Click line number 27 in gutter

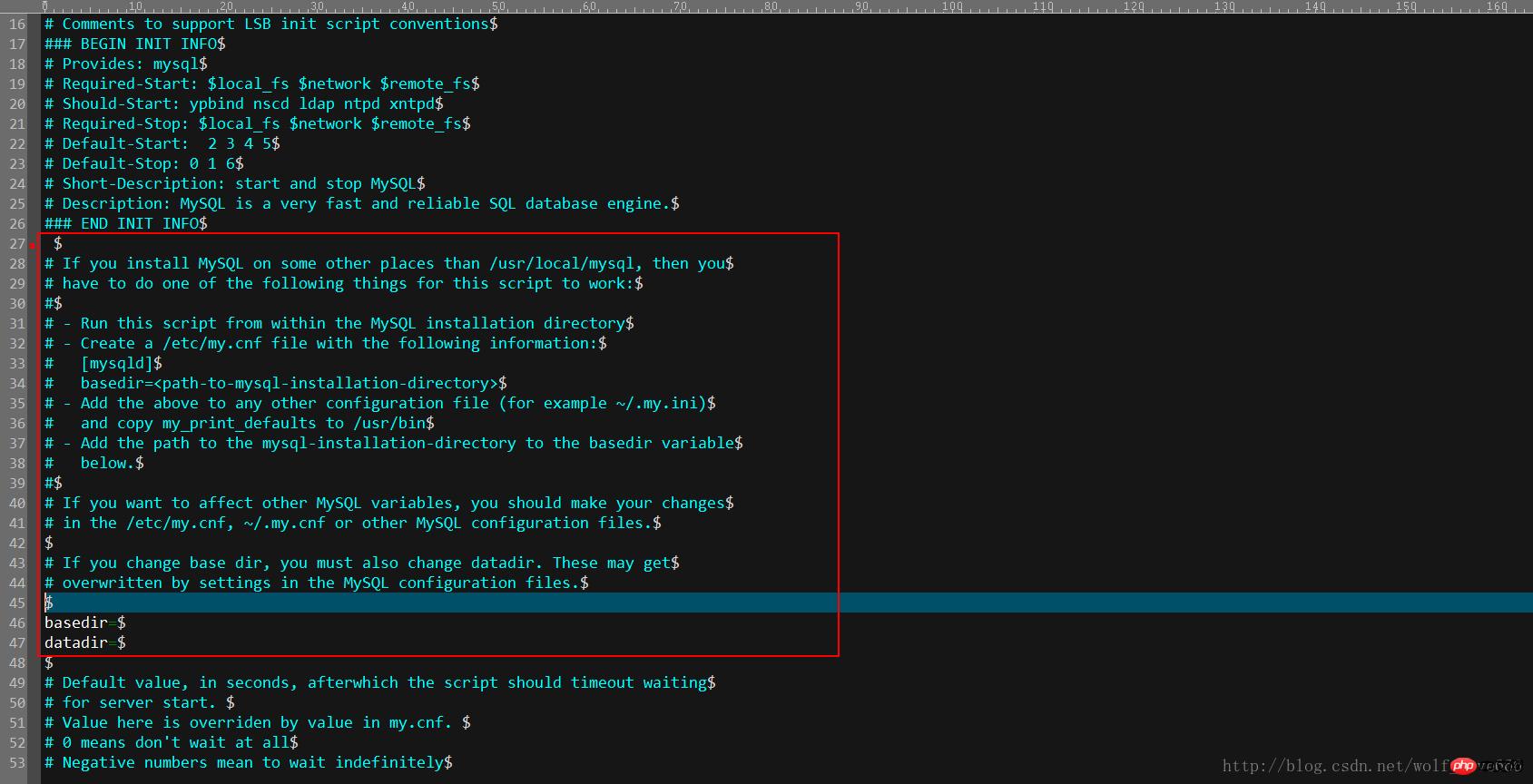17,243
